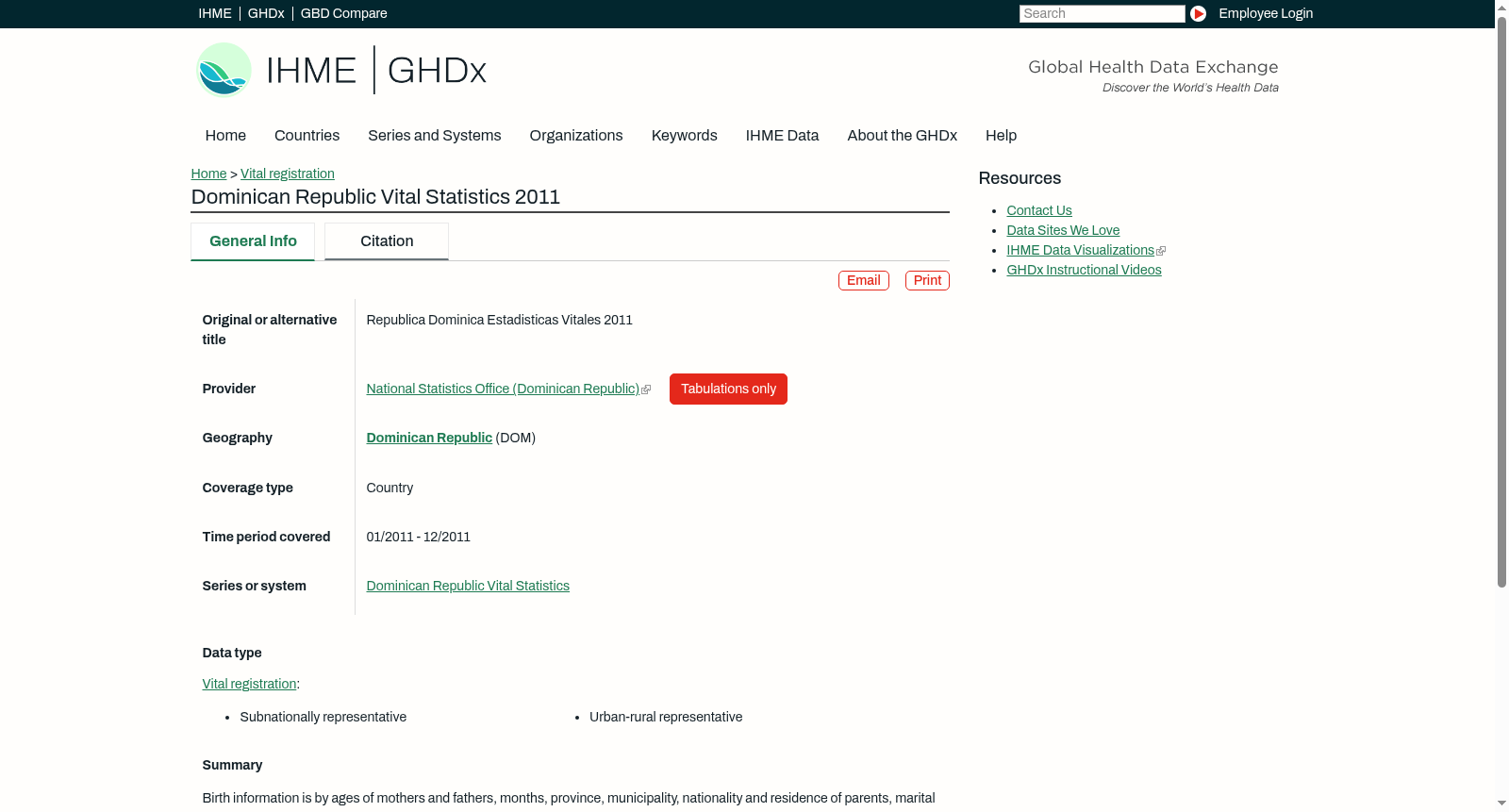Click 'Urban-rural representative' bullet text
The image size is (1509, 812).
pyautogui.click(x=666, y=717)
